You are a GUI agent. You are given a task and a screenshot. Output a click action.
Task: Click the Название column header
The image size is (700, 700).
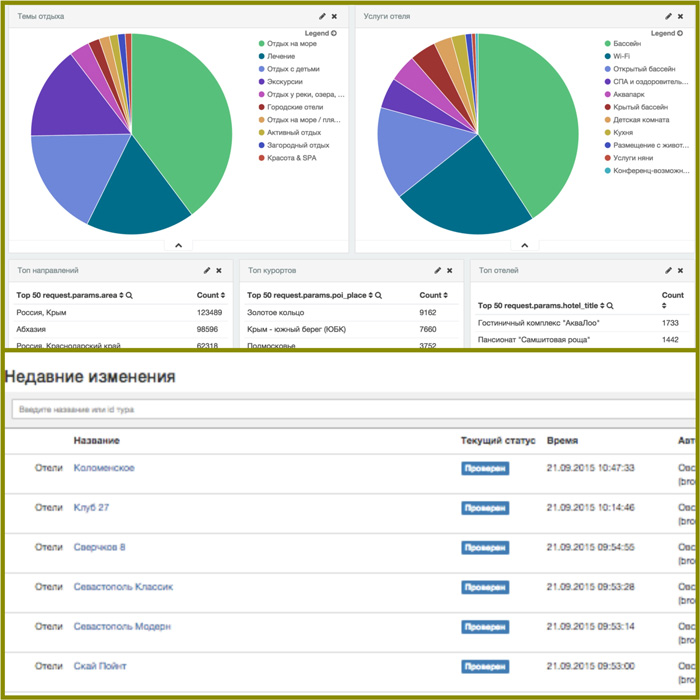(x=97, y=441)
